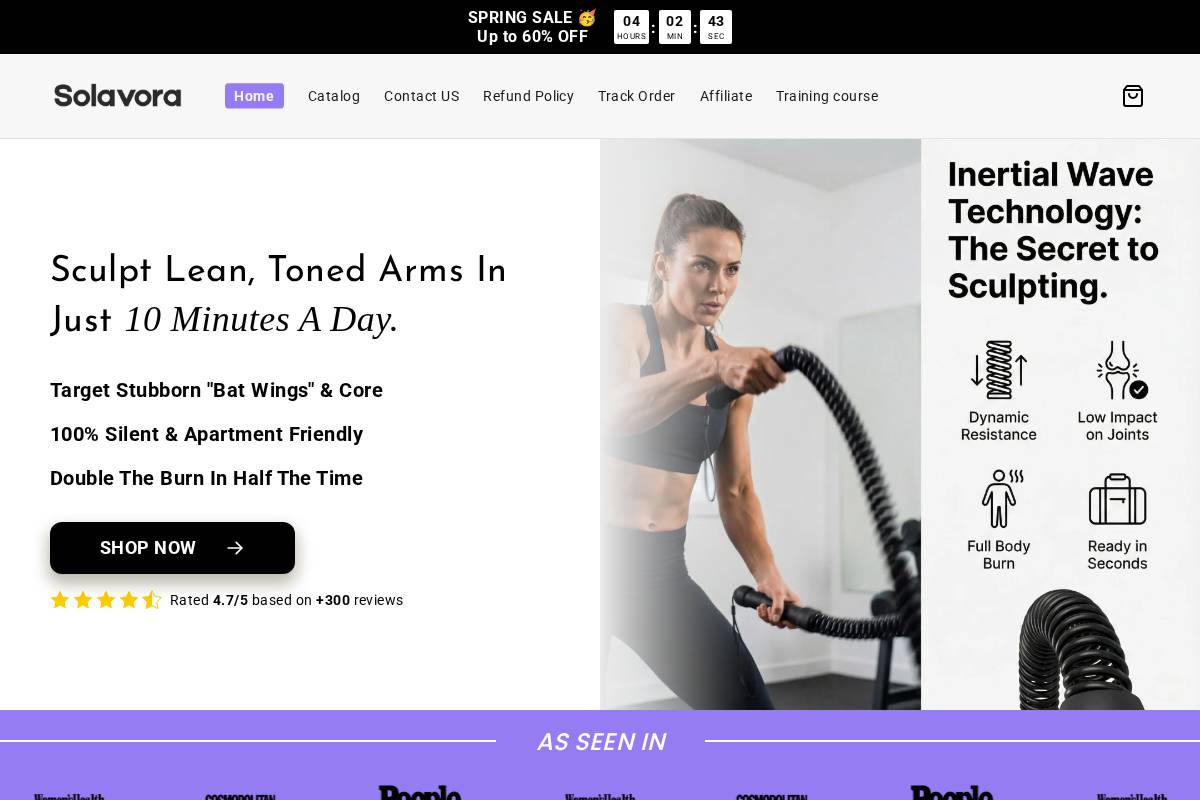The width and height of the screenshot is (1200, 800).
Task: Click the Spring Sale announcement banner text
Action: [x=532, y=27]
